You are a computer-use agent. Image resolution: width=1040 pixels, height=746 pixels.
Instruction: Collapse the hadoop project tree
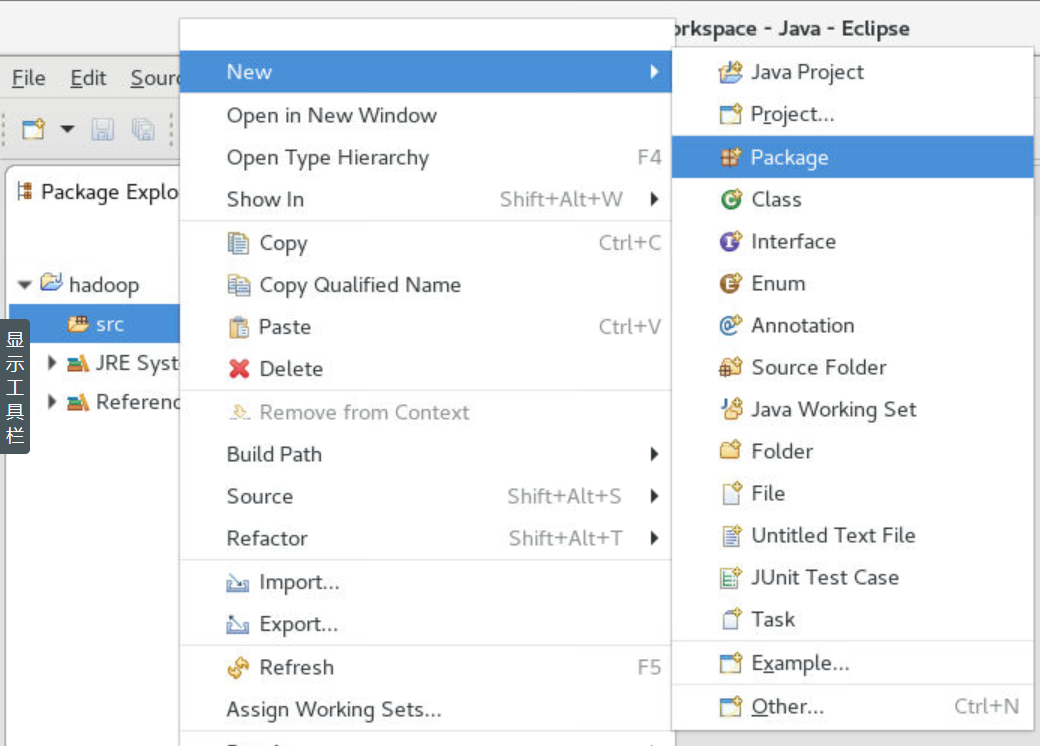pos(25,285)
